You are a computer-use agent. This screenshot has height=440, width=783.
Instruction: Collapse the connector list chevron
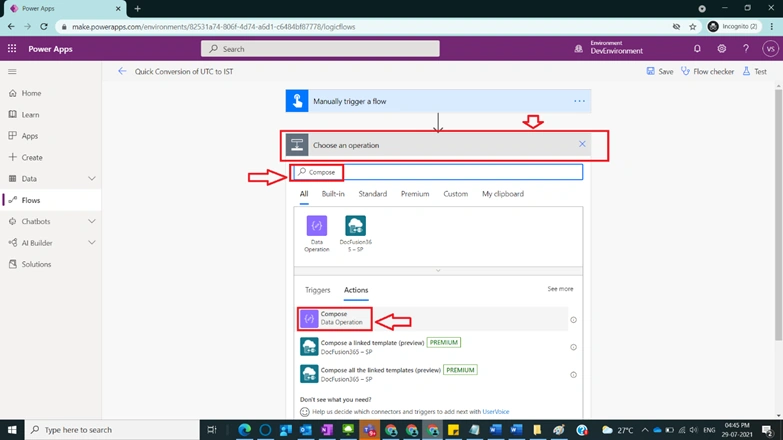point(438,271)
